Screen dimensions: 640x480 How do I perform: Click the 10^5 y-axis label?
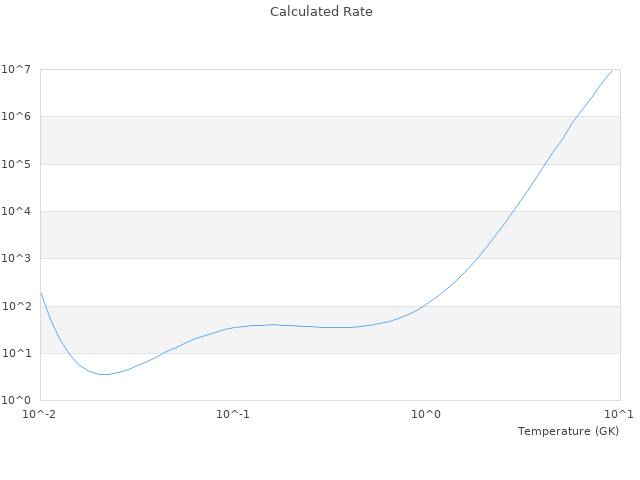pos(19,164)
